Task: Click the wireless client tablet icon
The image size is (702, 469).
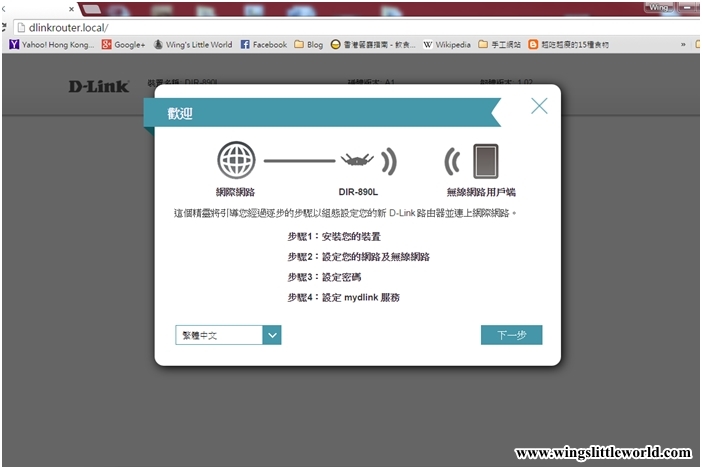Action: tap(485, 160)
